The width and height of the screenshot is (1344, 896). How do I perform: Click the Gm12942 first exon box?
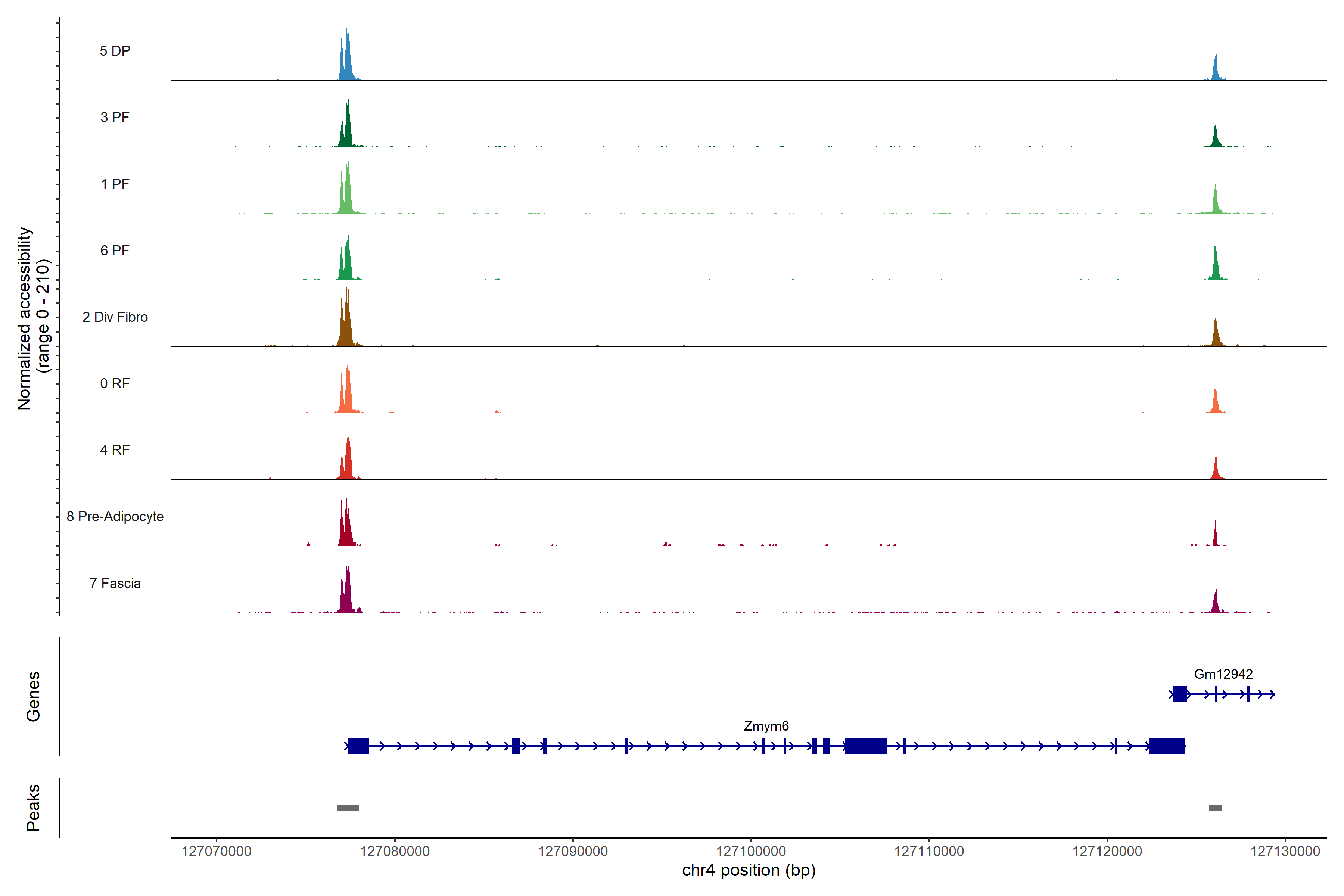click(1179, 694)
